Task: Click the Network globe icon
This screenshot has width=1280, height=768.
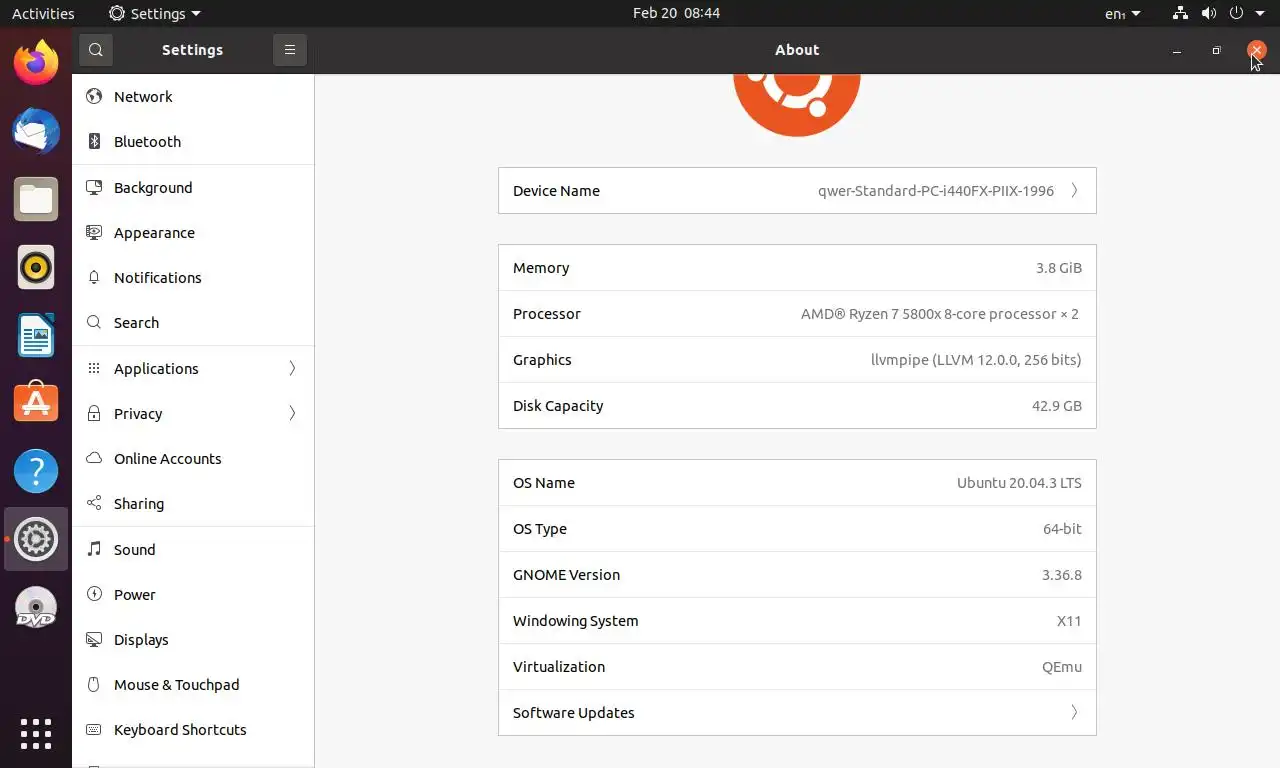Action: pos(94,97)
